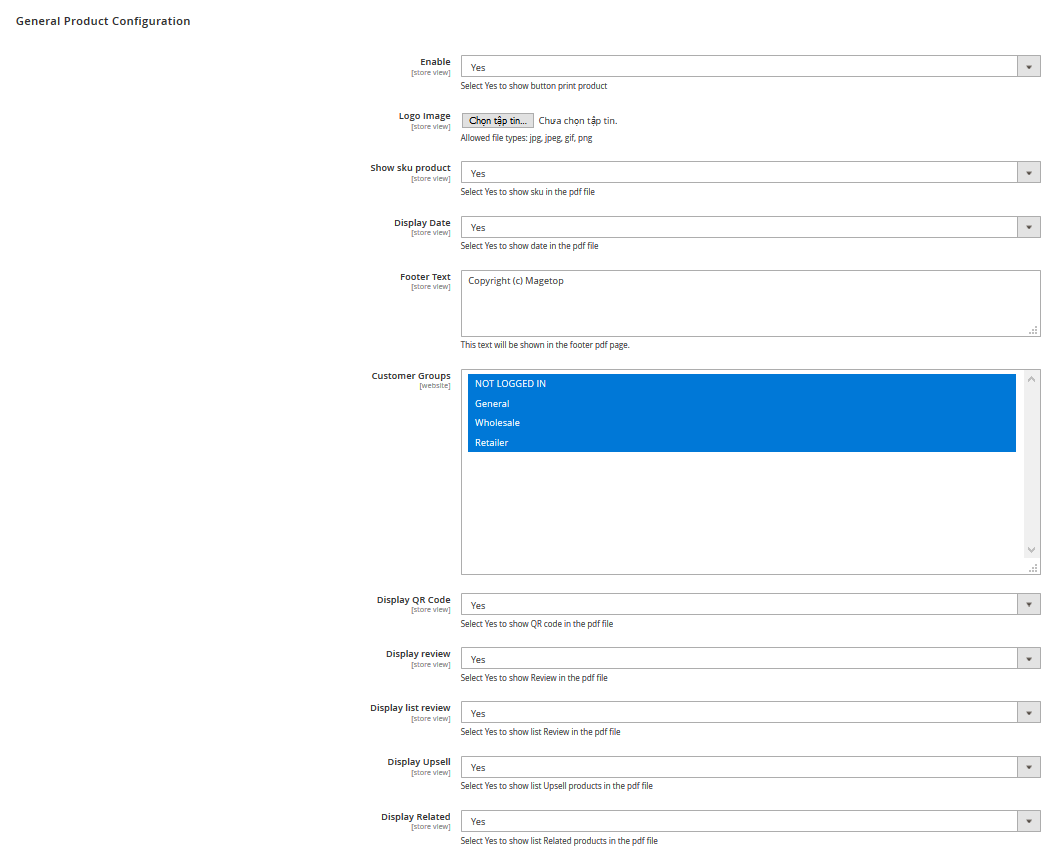1060x860 pixels.
Task: Open the Display Related dropdown
Action: point(749,821)
